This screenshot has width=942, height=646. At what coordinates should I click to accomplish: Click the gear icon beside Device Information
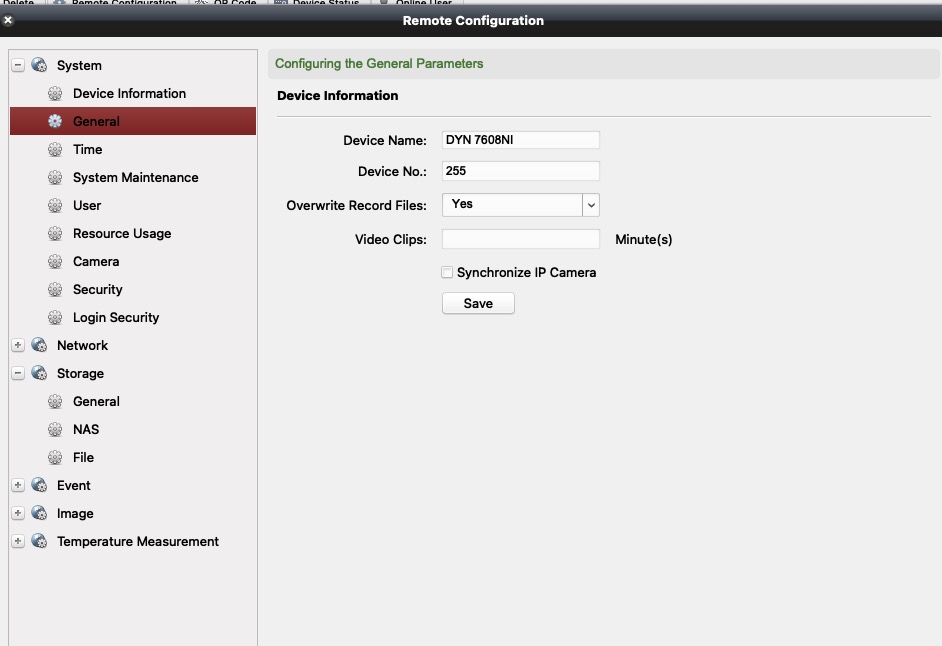tap(55, 94)
